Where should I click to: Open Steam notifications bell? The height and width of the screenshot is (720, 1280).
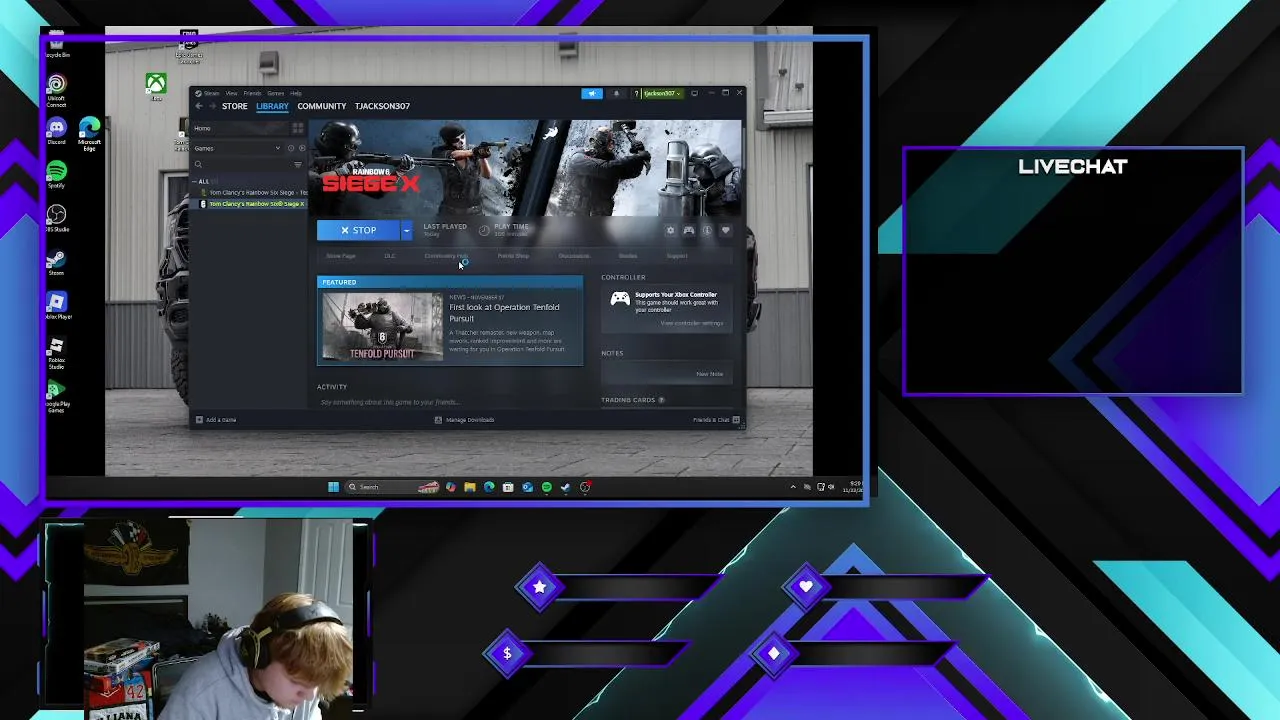click(616, 93)
